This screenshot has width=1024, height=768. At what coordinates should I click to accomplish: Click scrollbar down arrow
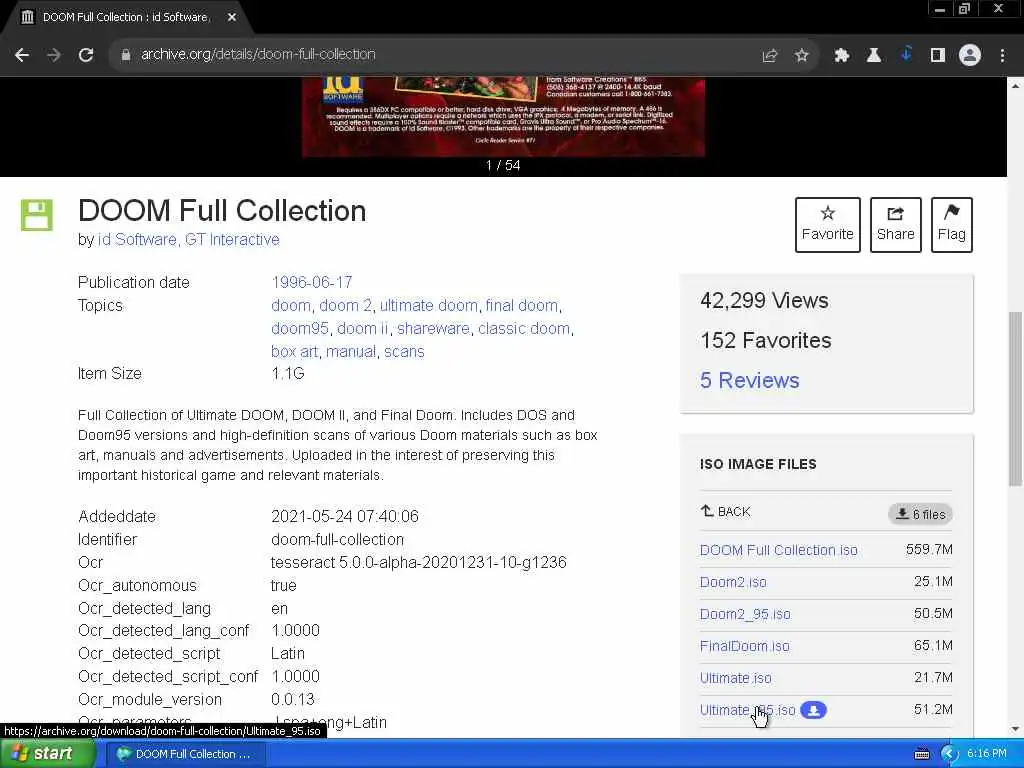click(1016, 729)
